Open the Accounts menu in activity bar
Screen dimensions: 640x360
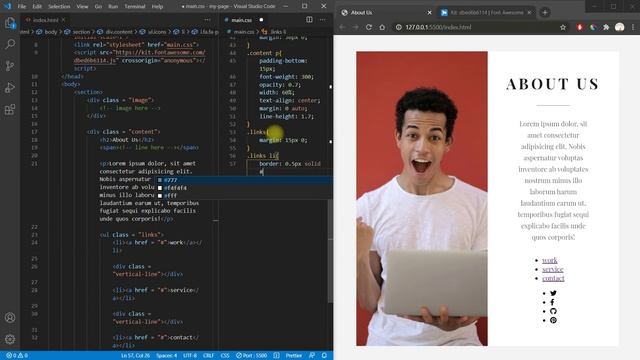(10, 318)
